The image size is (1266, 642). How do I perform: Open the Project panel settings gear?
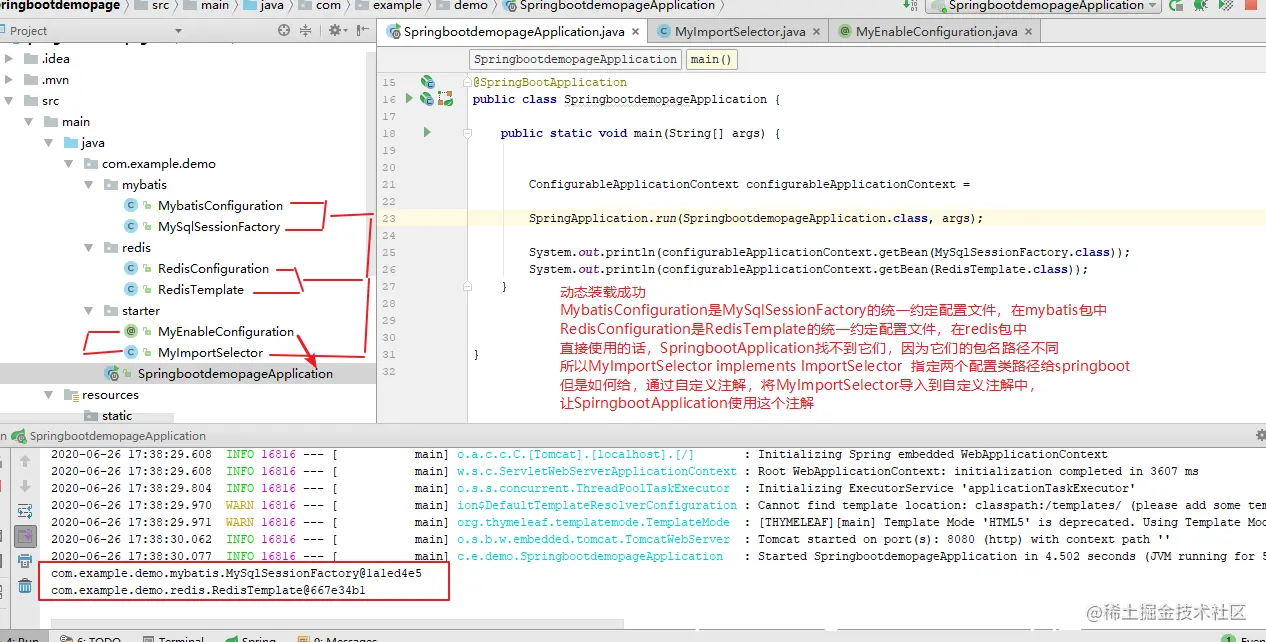(x=337, y=30)
